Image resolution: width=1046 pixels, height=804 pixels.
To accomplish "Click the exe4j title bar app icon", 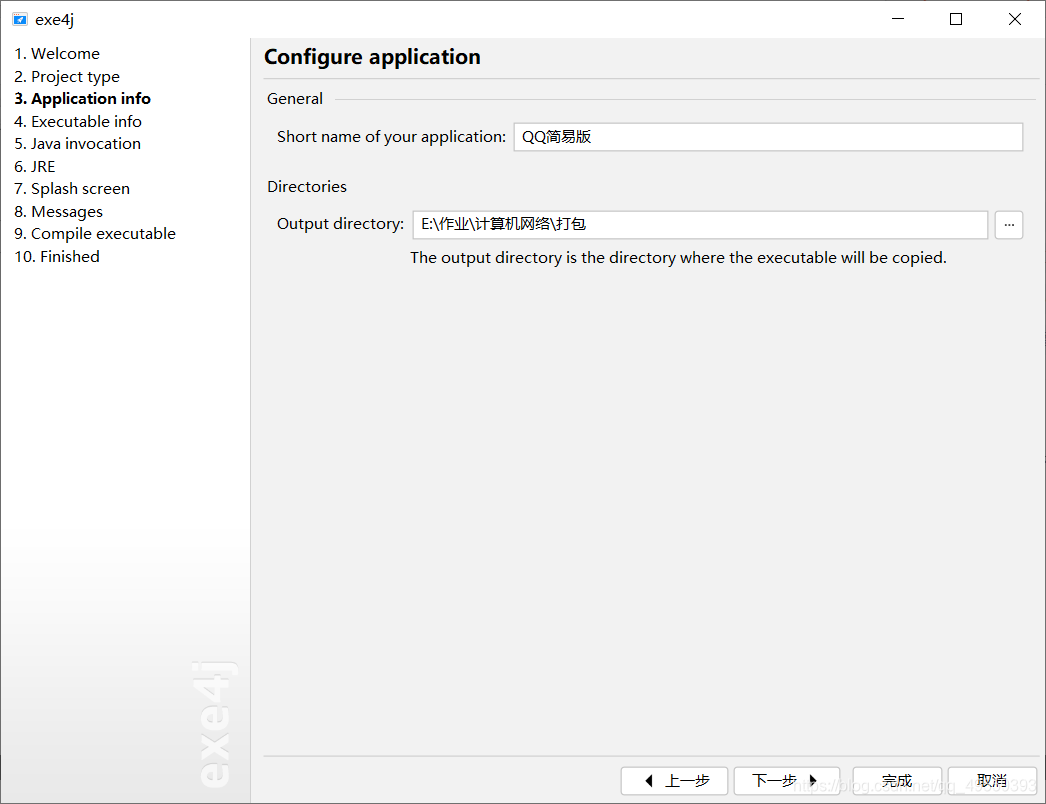I will tap(20, 19).
